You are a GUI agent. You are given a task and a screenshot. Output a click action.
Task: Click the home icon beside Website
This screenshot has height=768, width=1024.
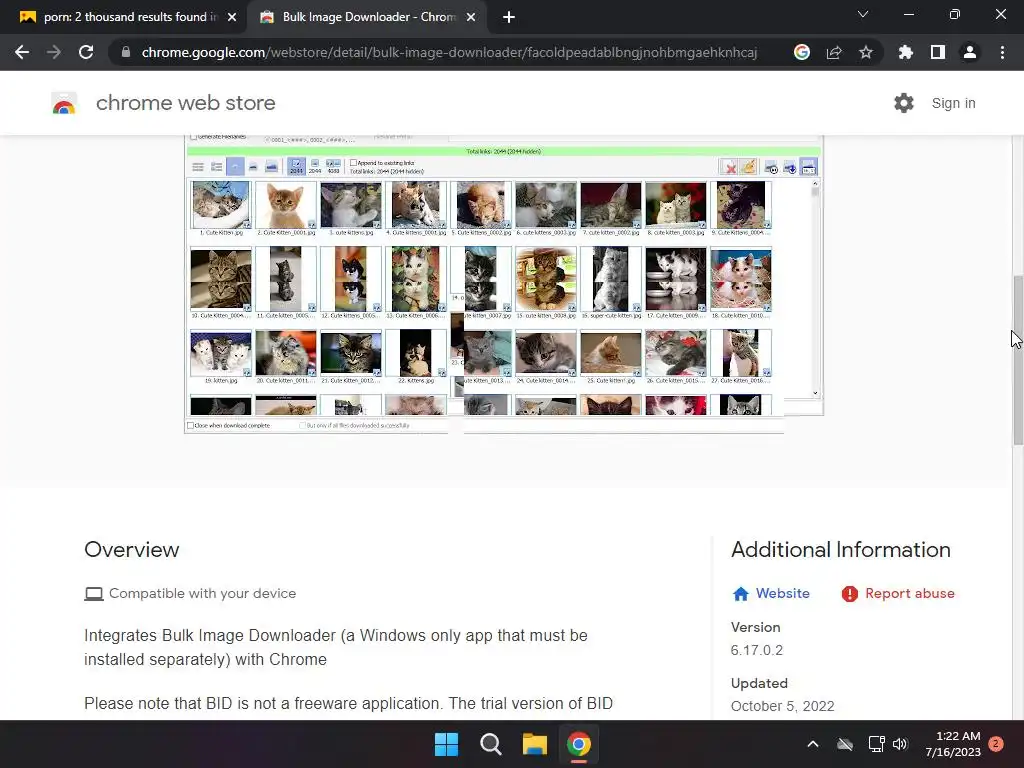[741, 594]
